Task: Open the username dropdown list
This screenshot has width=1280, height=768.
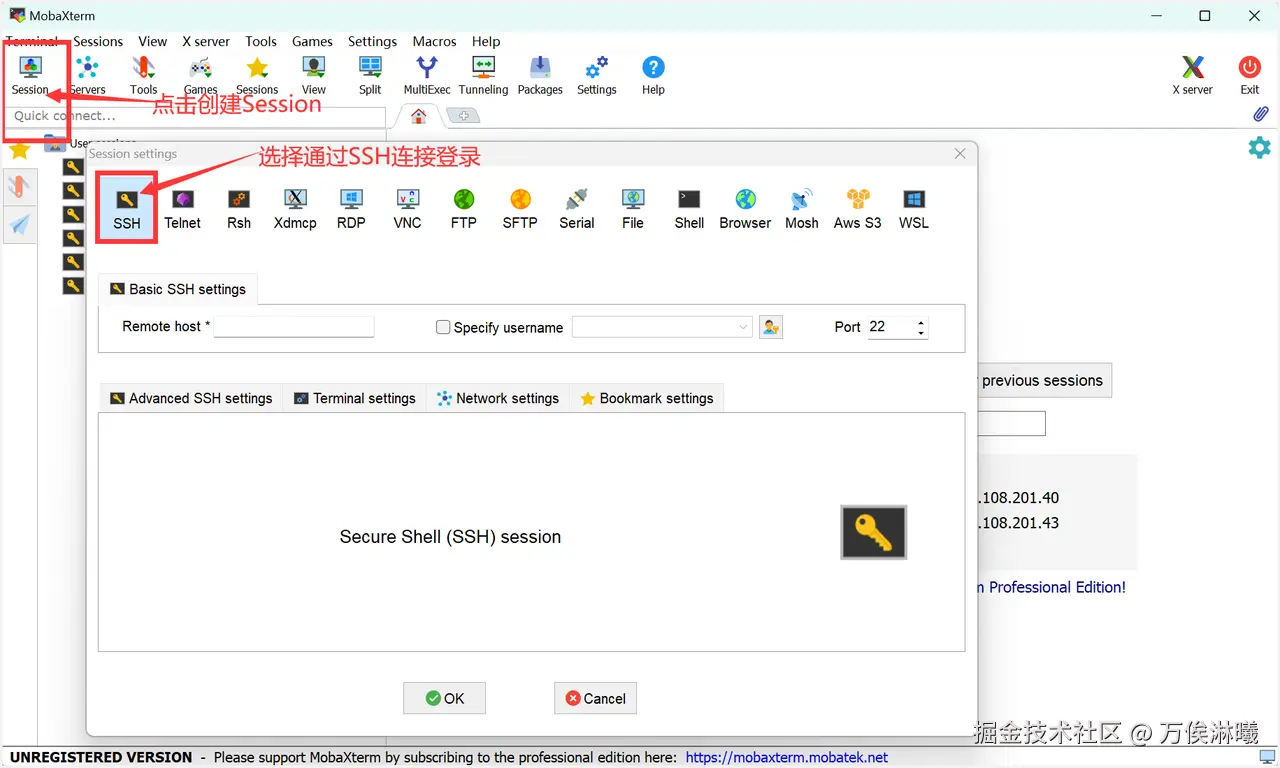Action: pyautogui.click(x=743, y=327)
